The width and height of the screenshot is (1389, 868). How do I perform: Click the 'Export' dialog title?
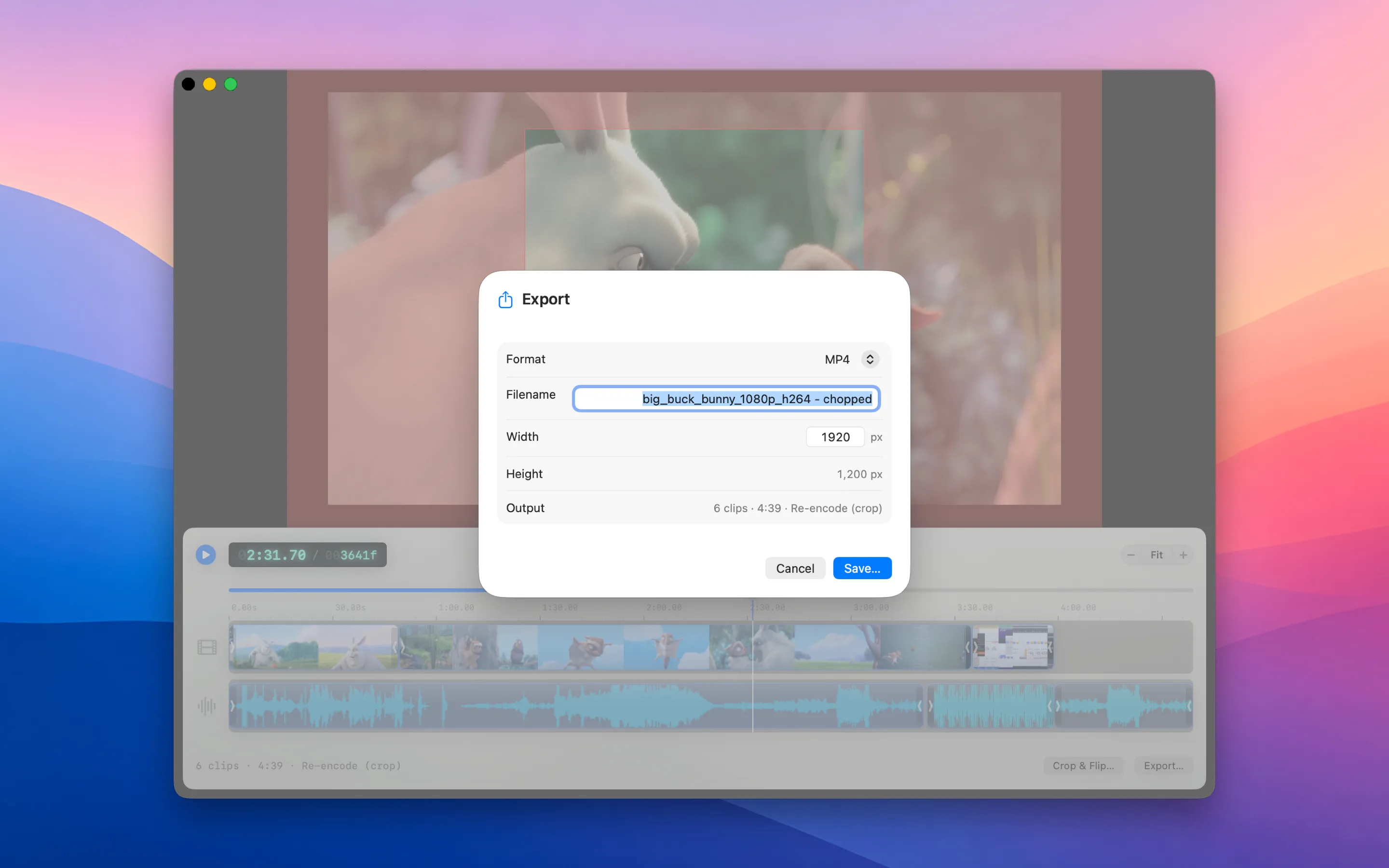545,299
